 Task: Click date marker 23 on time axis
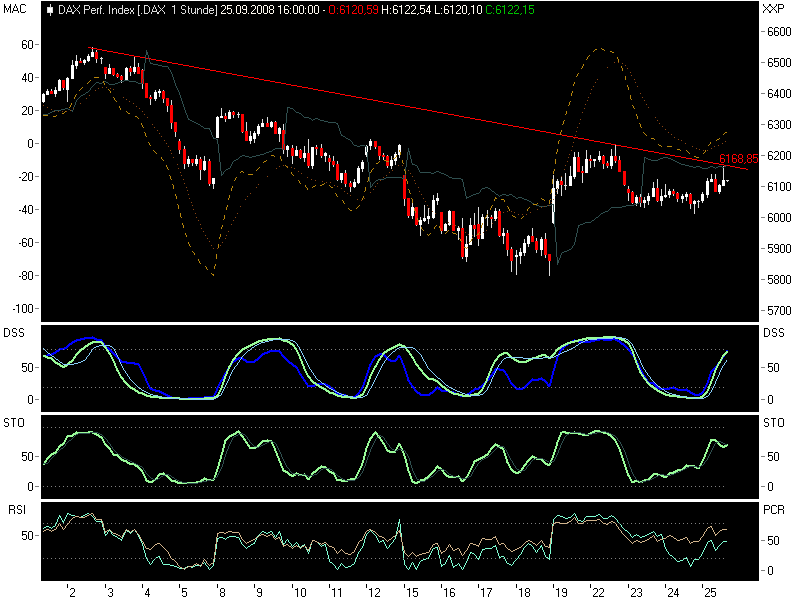click(x=636, y=592)
